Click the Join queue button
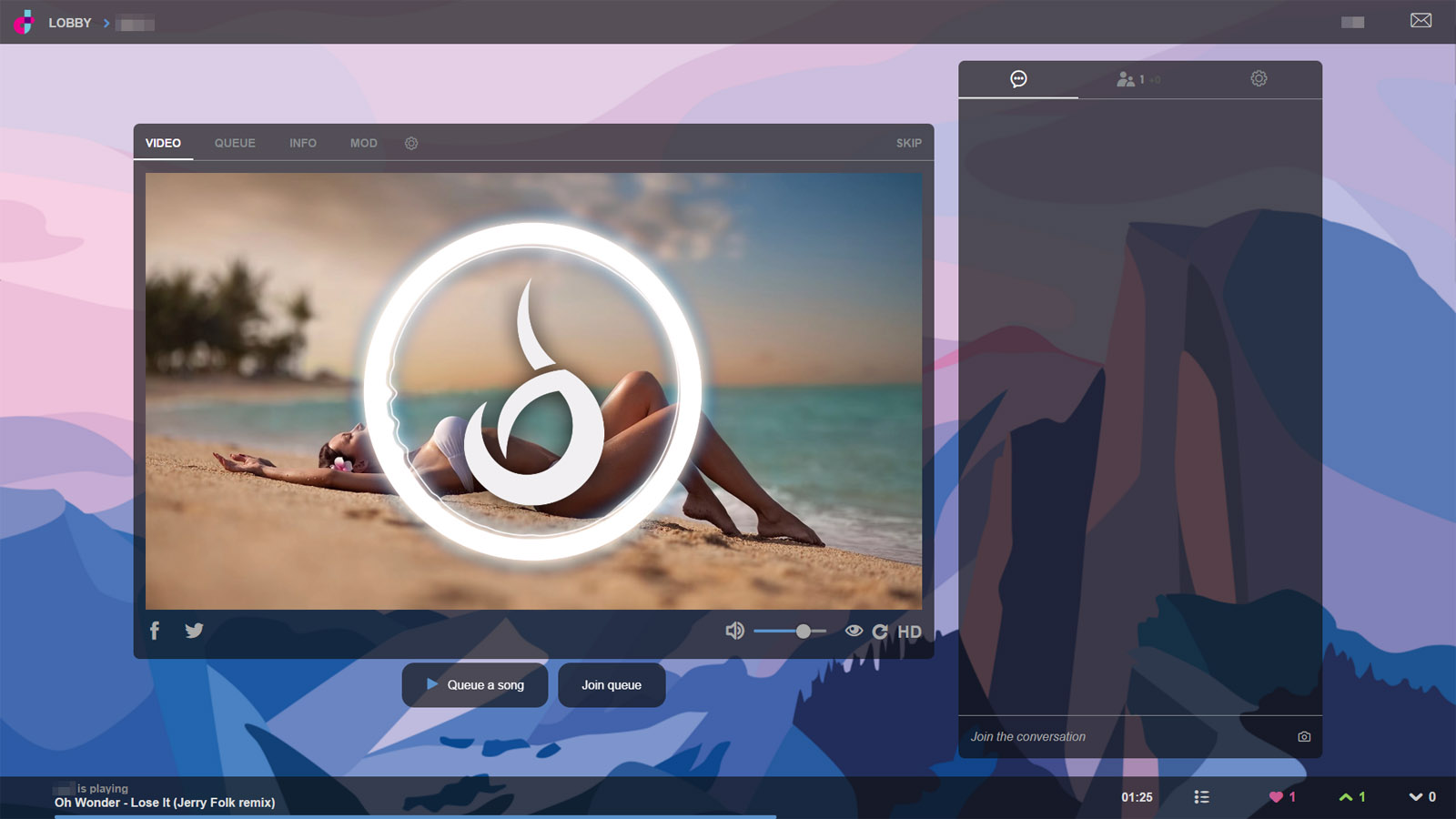The height and width of the screenshot is (819, 1456). point(612,685)
